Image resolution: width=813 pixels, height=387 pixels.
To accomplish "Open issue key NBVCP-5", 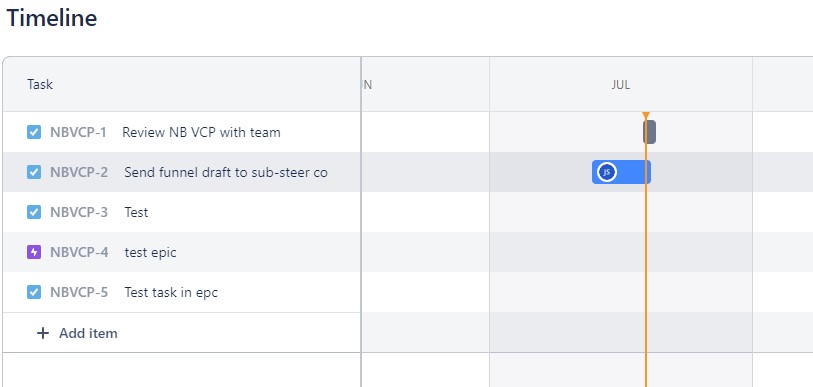I will pos(79,292).
